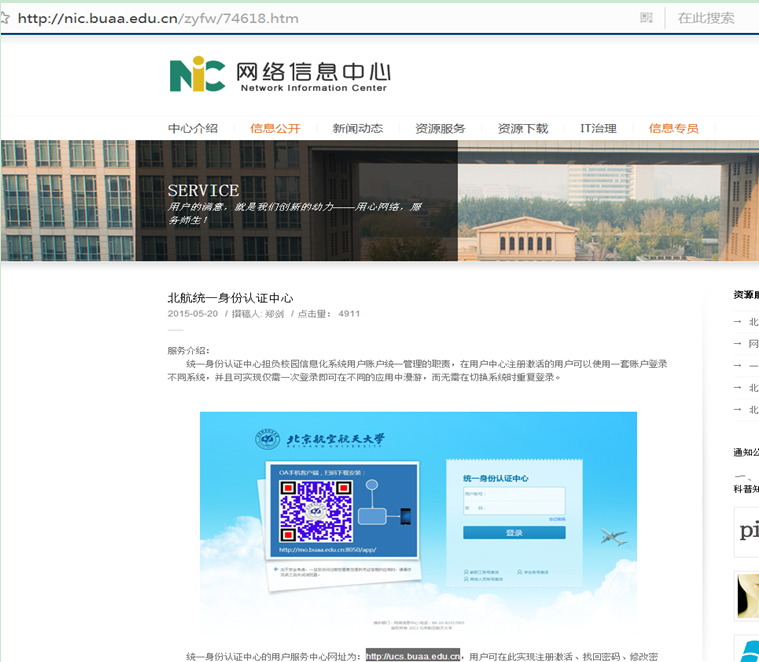Click the page icon left of the search box
The width and height of the screenshot is (759, 662).
[646, 18]
